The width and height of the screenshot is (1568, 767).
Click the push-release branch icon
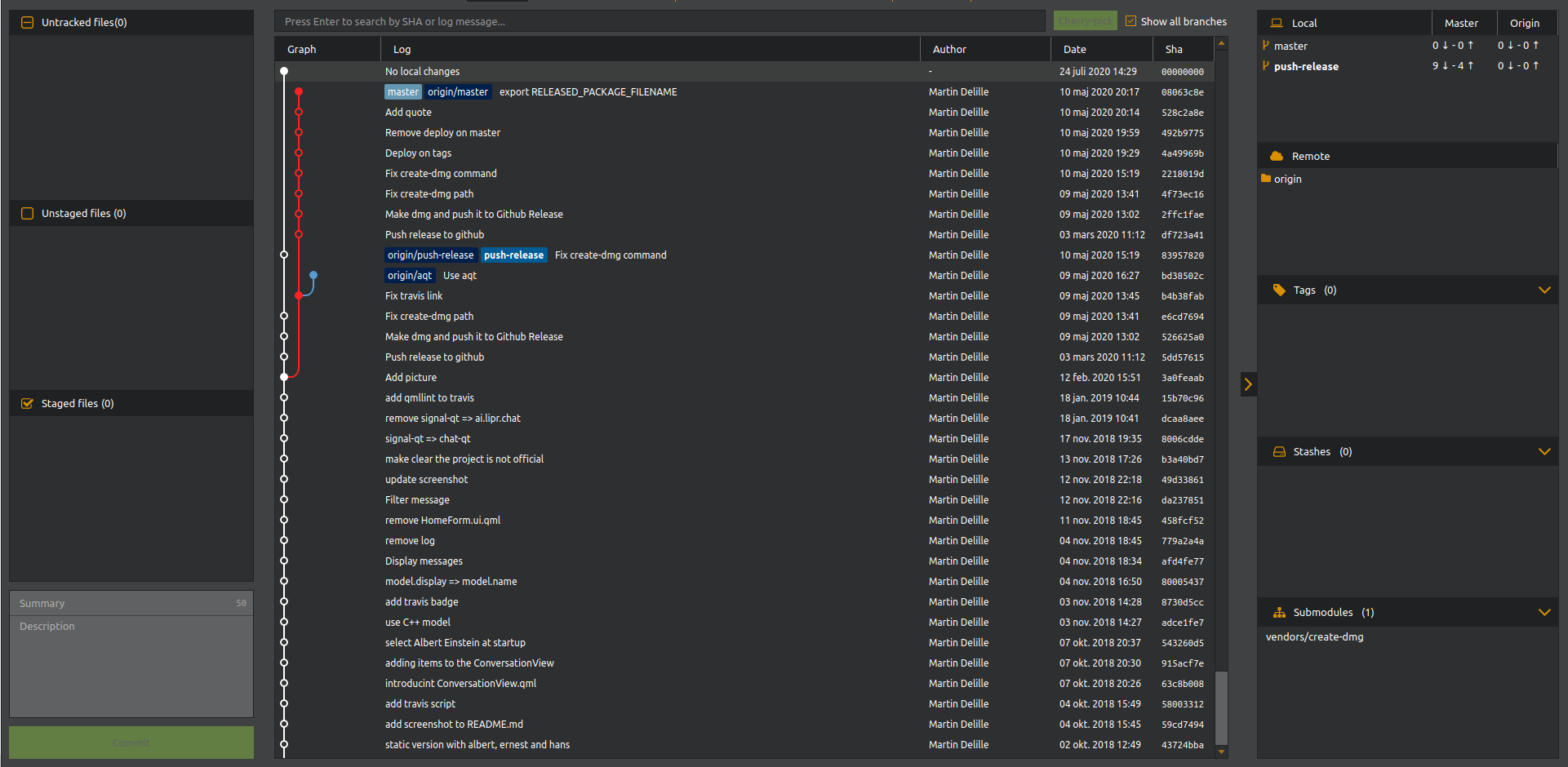tap(1266, 66)
